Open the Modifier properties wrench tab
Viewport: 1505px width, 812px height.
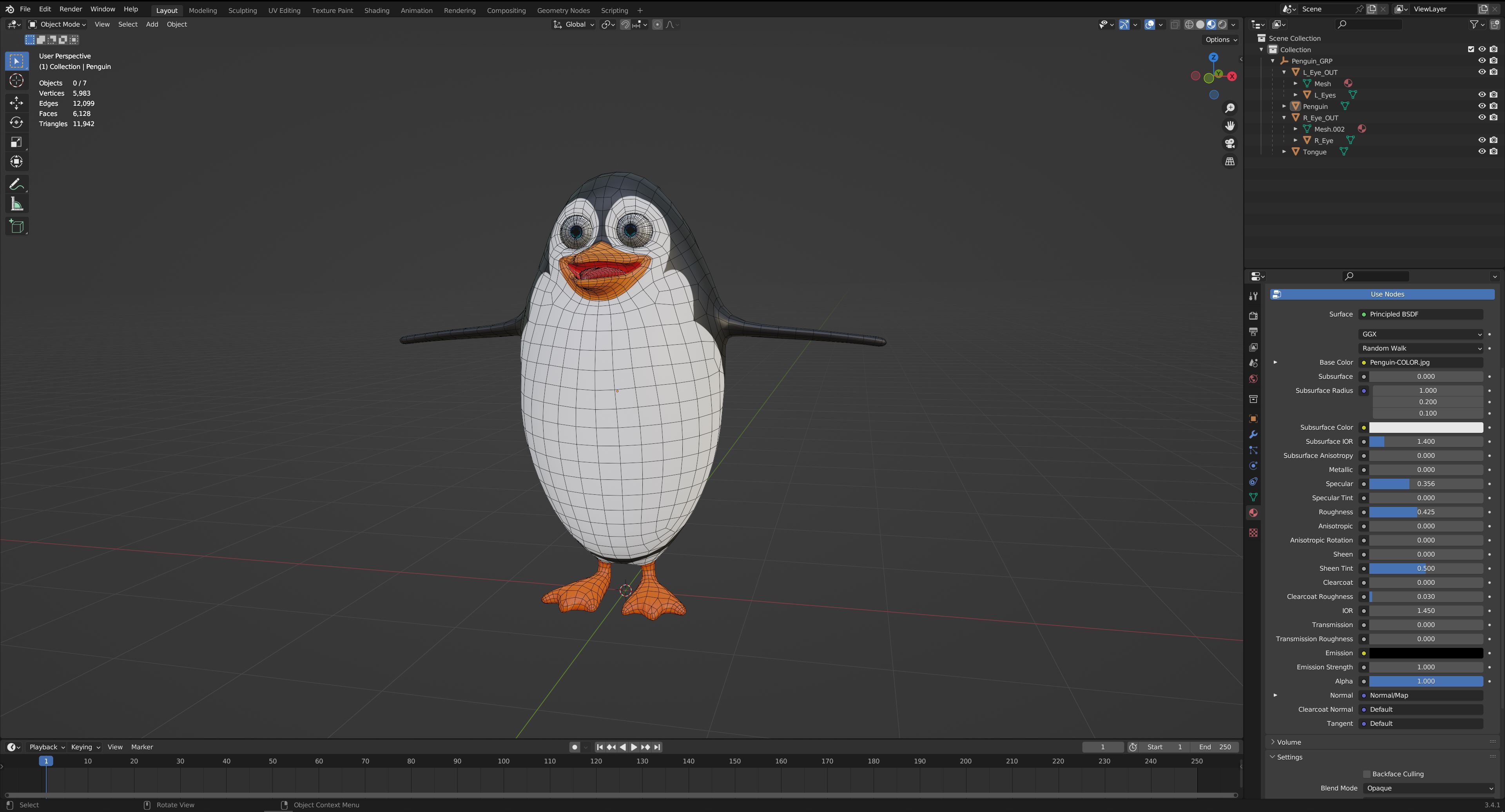pyautogui.click(x=1253, y=435)
